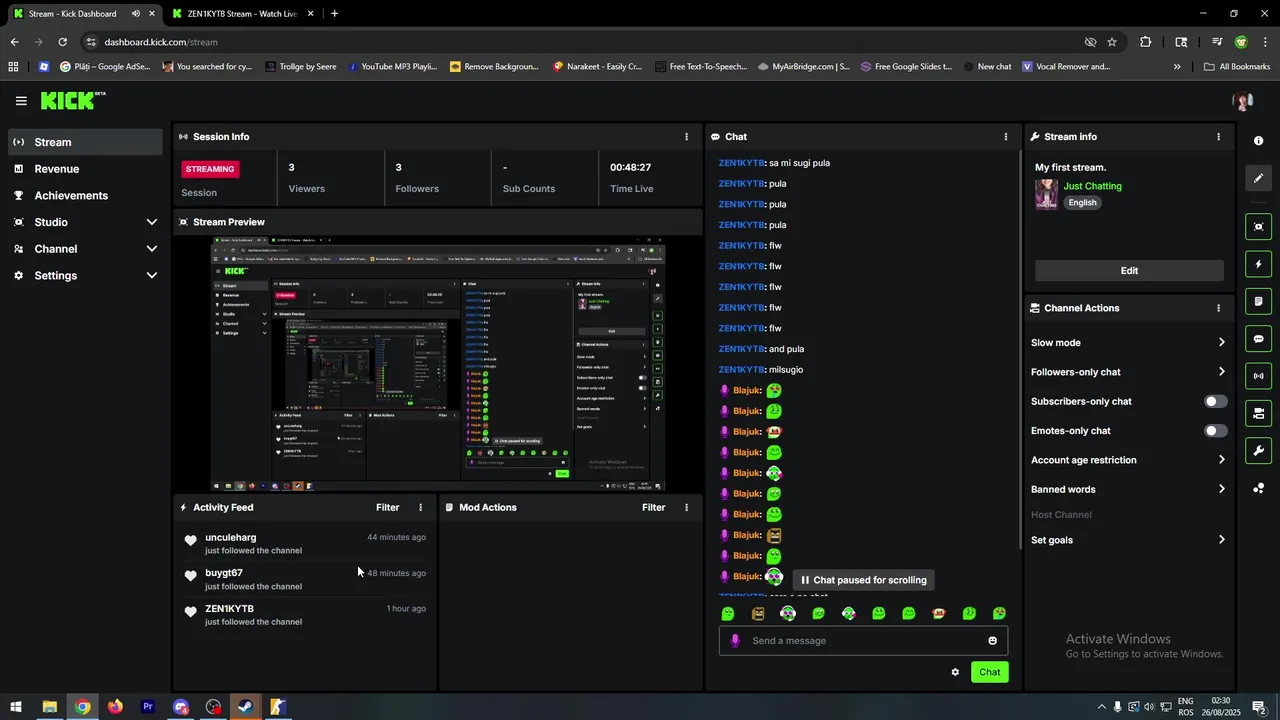Click the STREAMING status badge

point(210,169)
